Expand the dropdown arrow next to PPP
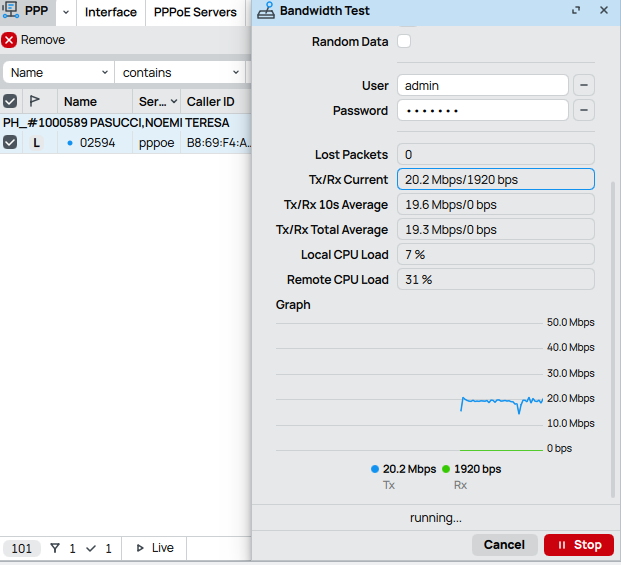The height and width of the screenshot is (565, 621). point(66,12)
